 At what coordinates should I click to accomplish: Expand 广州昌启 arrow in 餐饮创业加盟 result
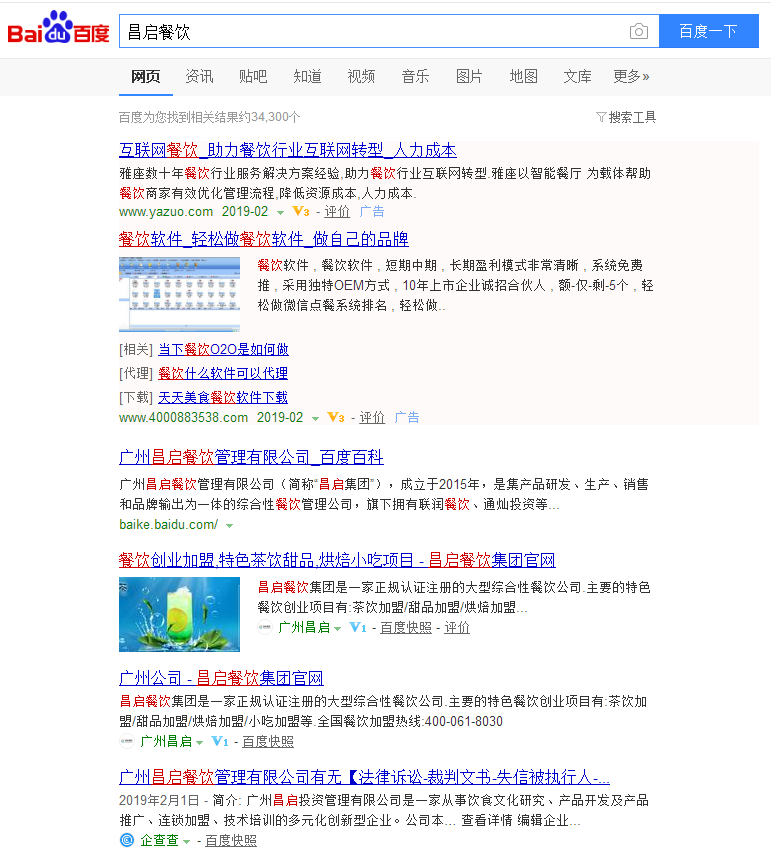pos(337,629)
